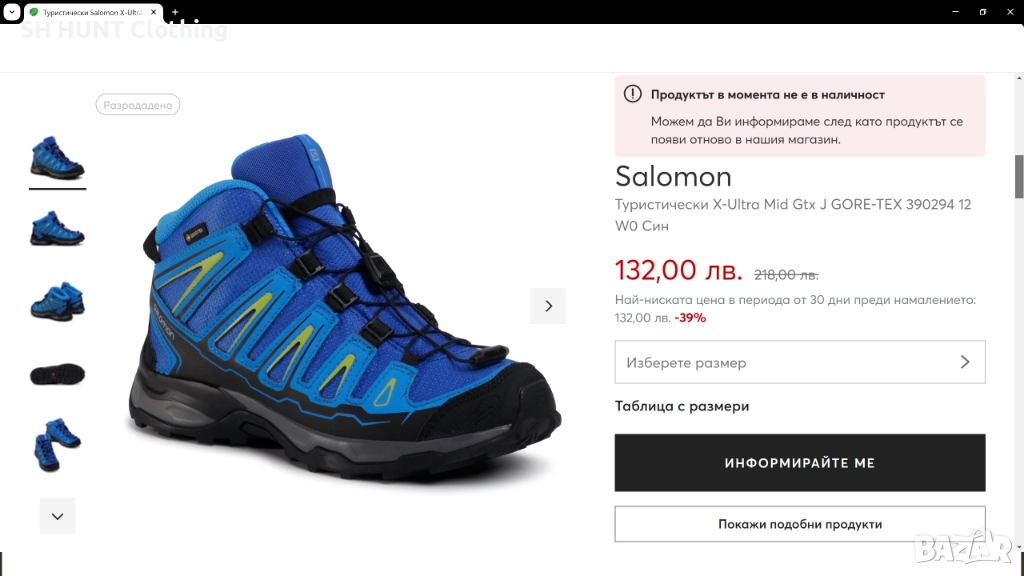Open a new browser tab

point(175,12)
